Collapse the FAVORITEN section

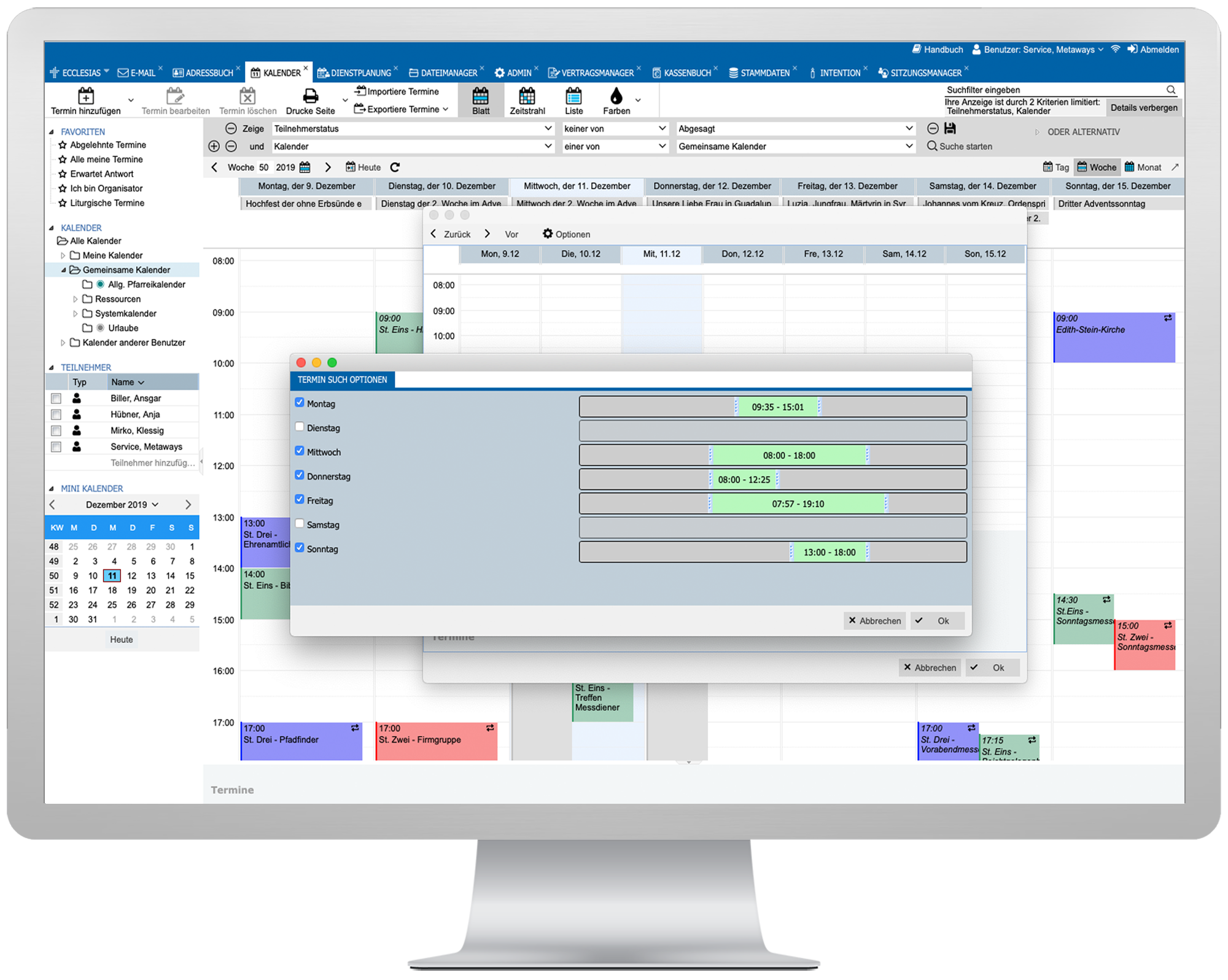tap(52, 131)
